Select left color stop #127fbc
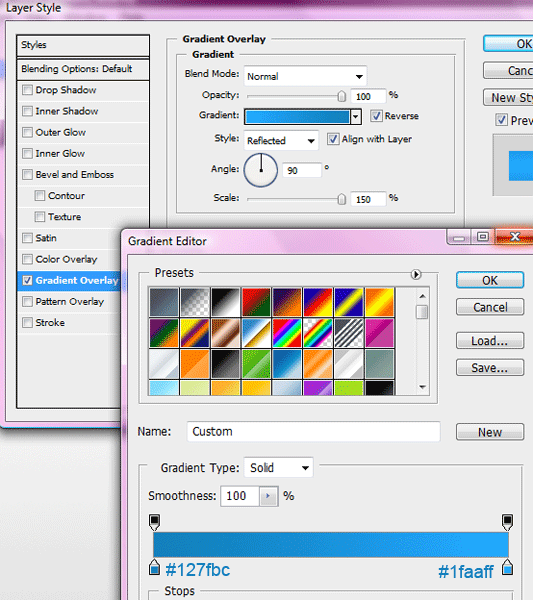Viewport: 533px width, 600px height. 154,567
